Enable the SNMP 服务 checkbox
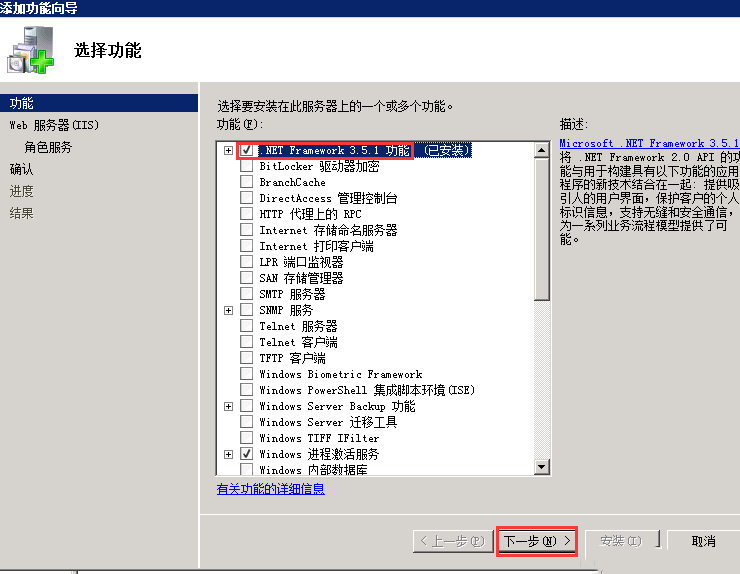 pyautogui.click(x=246, y=310)
